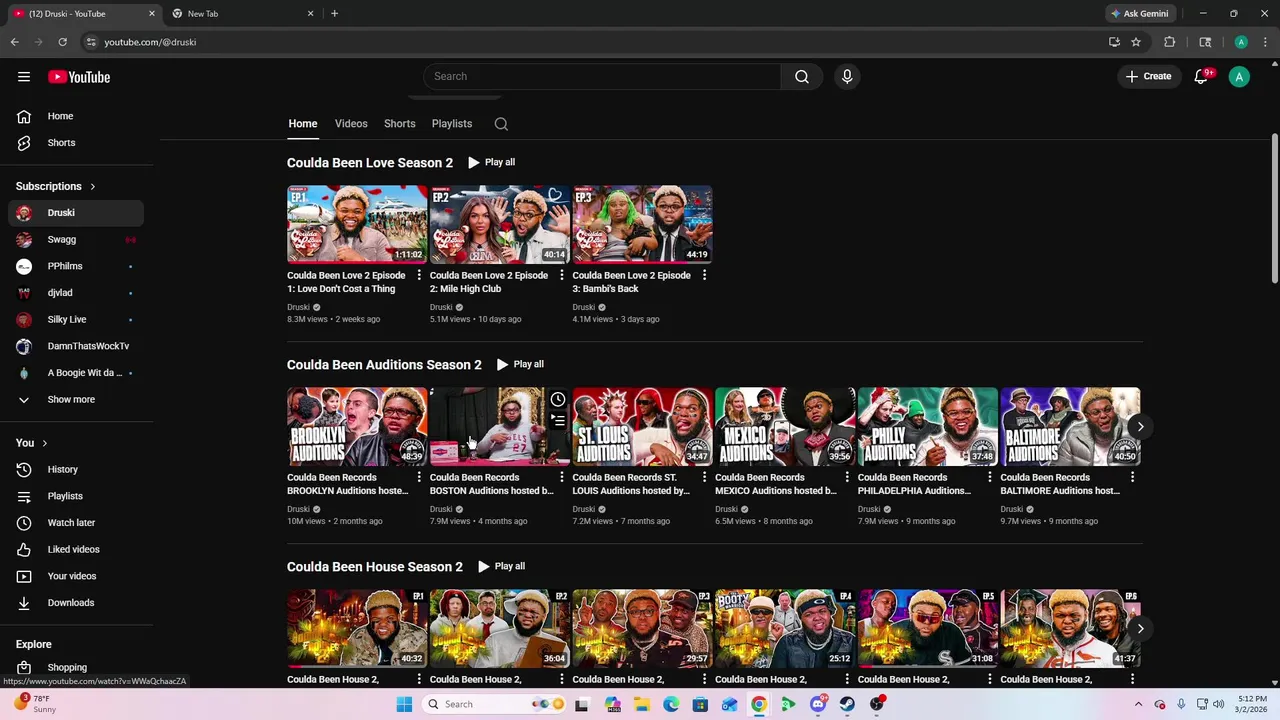Open Love 2 Episode 1 thumbnail

(357, 224)
